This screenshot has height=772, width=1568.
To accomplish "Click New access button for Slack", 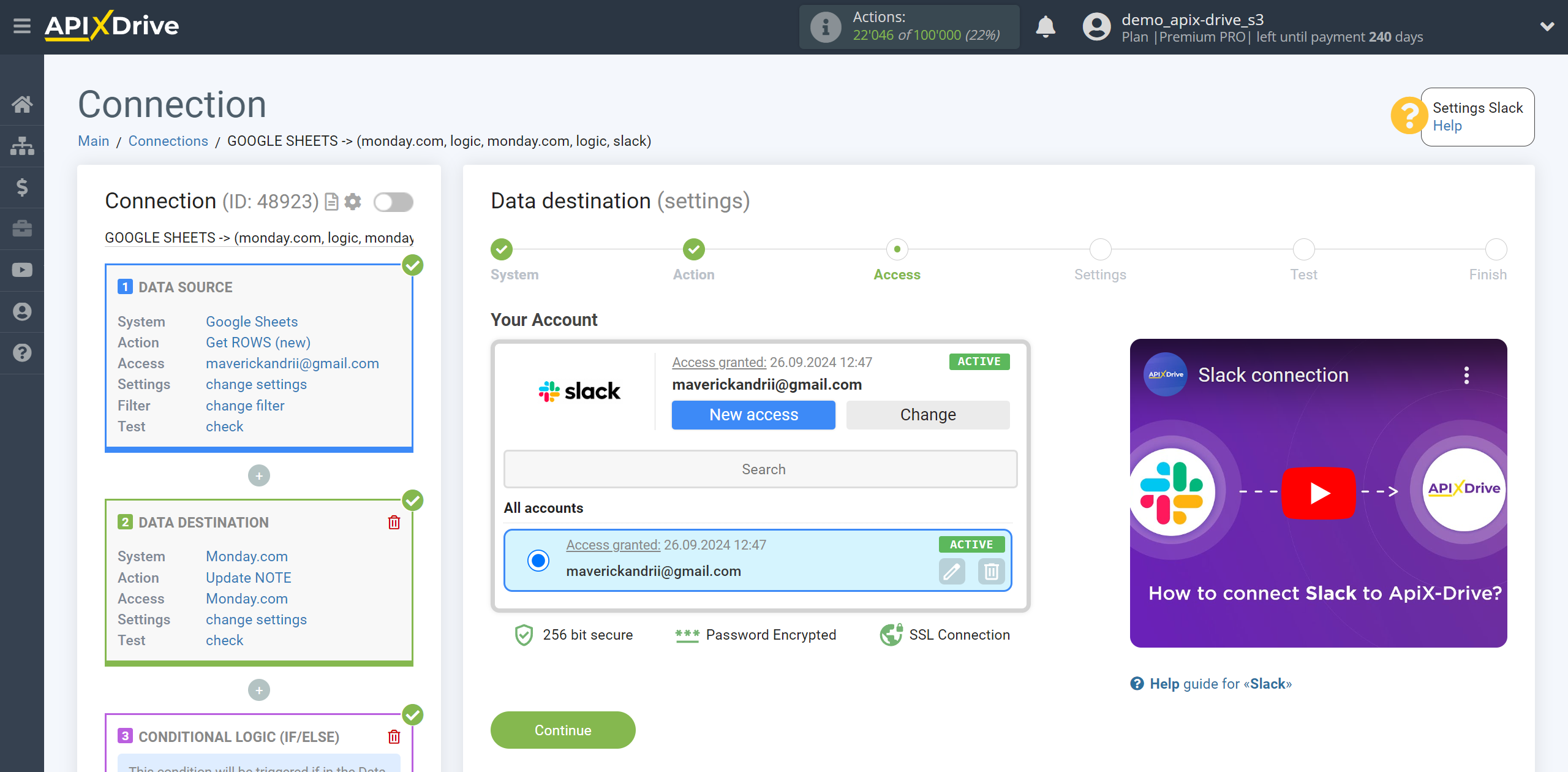I will 753,414.
